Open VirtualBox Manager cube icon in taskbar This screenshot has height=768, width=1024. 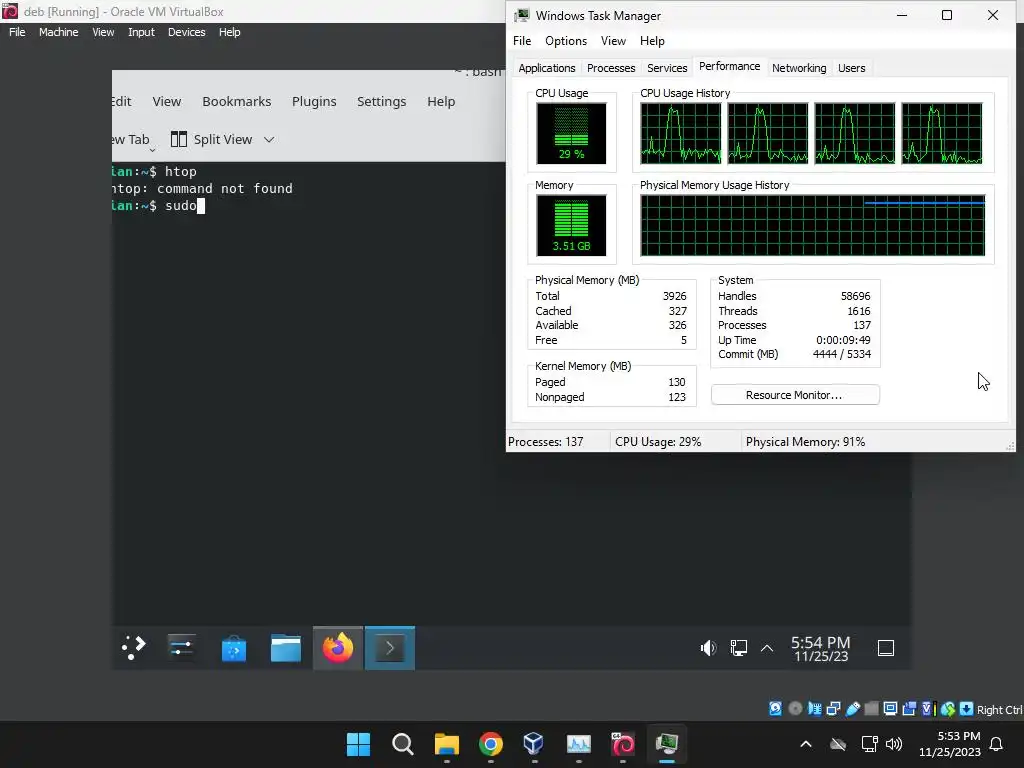pos(534,744)
